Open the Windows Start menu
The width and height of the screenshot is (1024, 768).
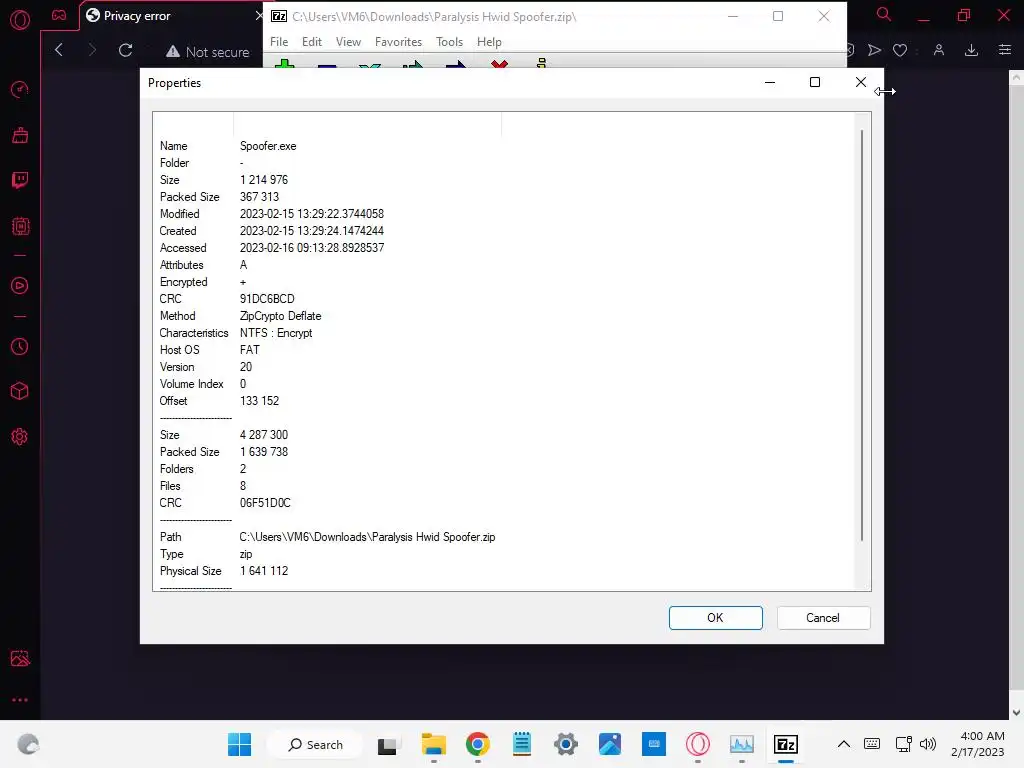point(240,744)
